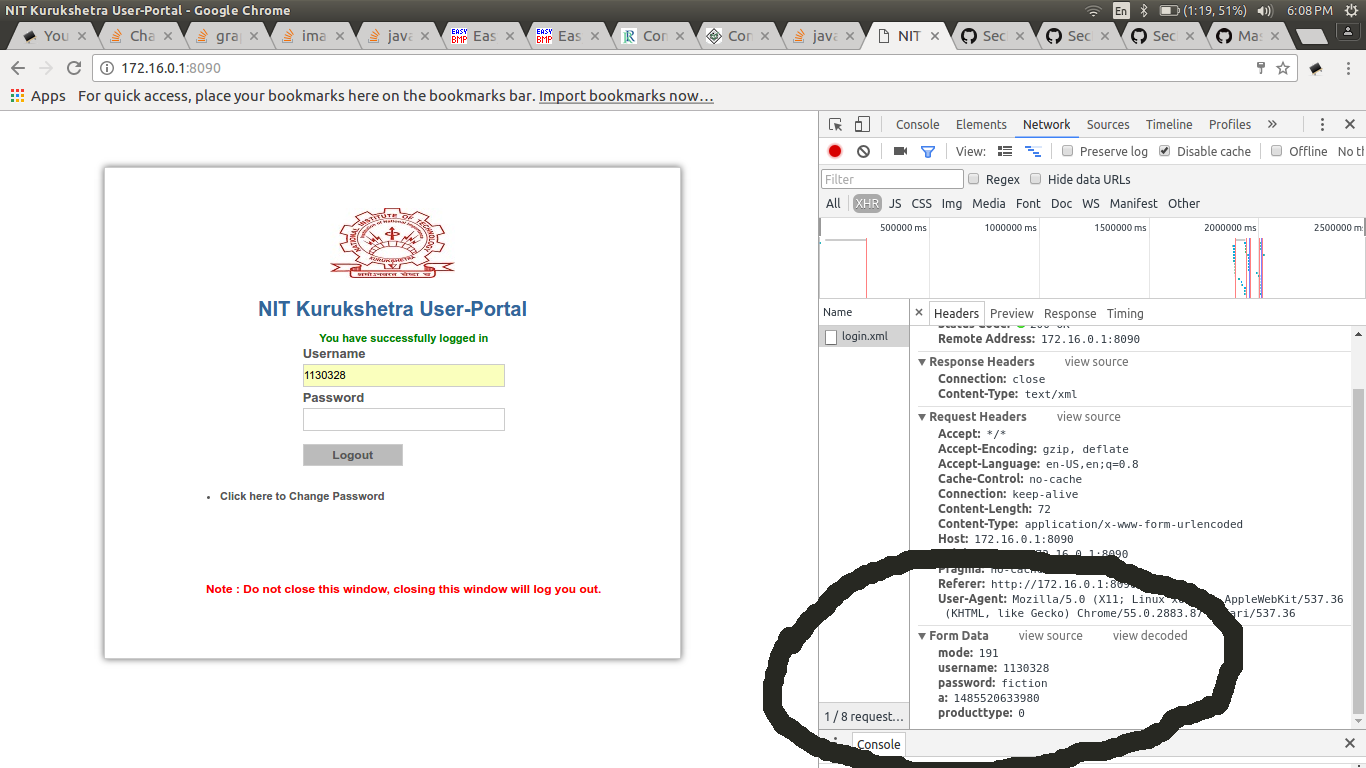Click here to Change Password link
This screenshot has width=1366, height=768.
[x=302, y=496]
